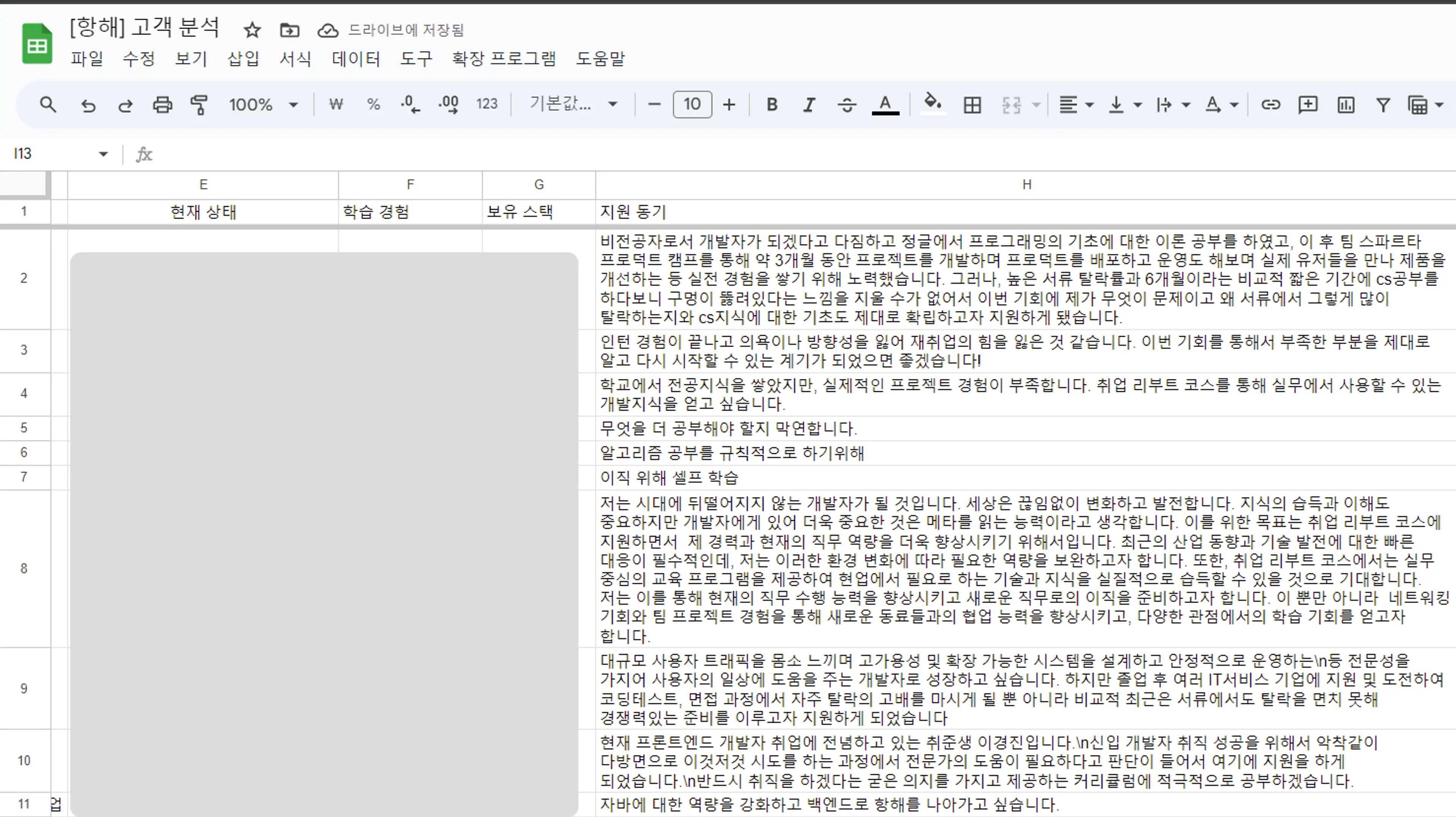The height and width of the screenshot is (817, 1456).
Task: Open the 삽입 menu
Action: pyautogui.click(x=243, y=58)
